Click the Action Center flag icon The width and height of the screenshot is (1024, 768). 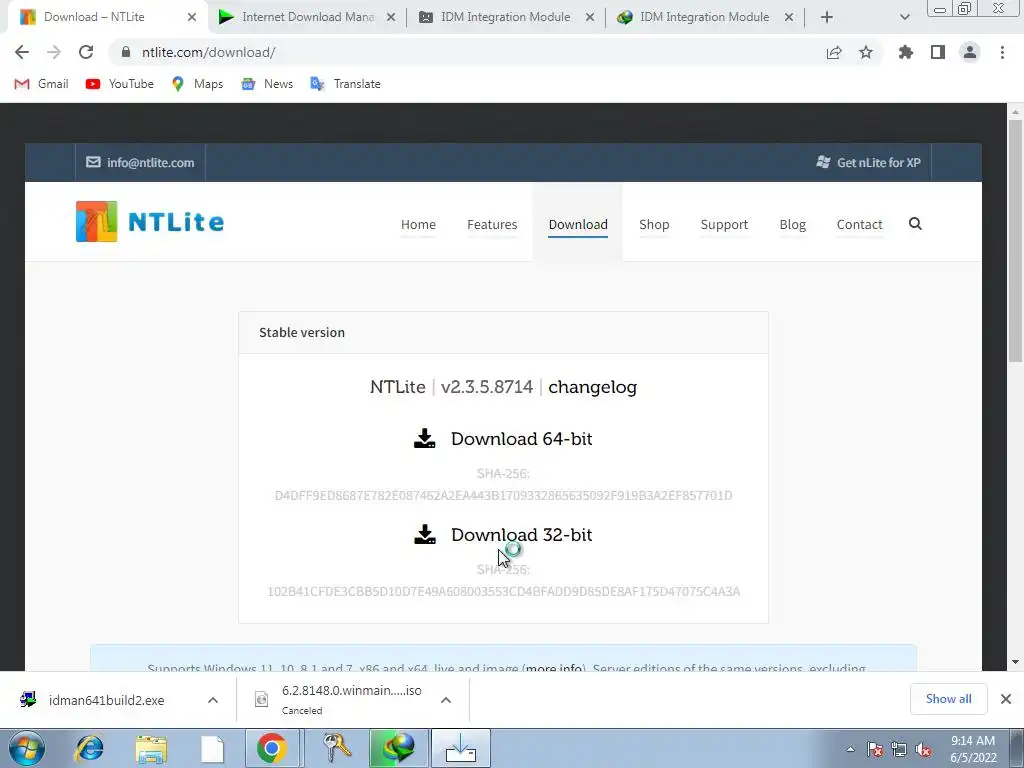pyautogui.click(x=874, y=749)
